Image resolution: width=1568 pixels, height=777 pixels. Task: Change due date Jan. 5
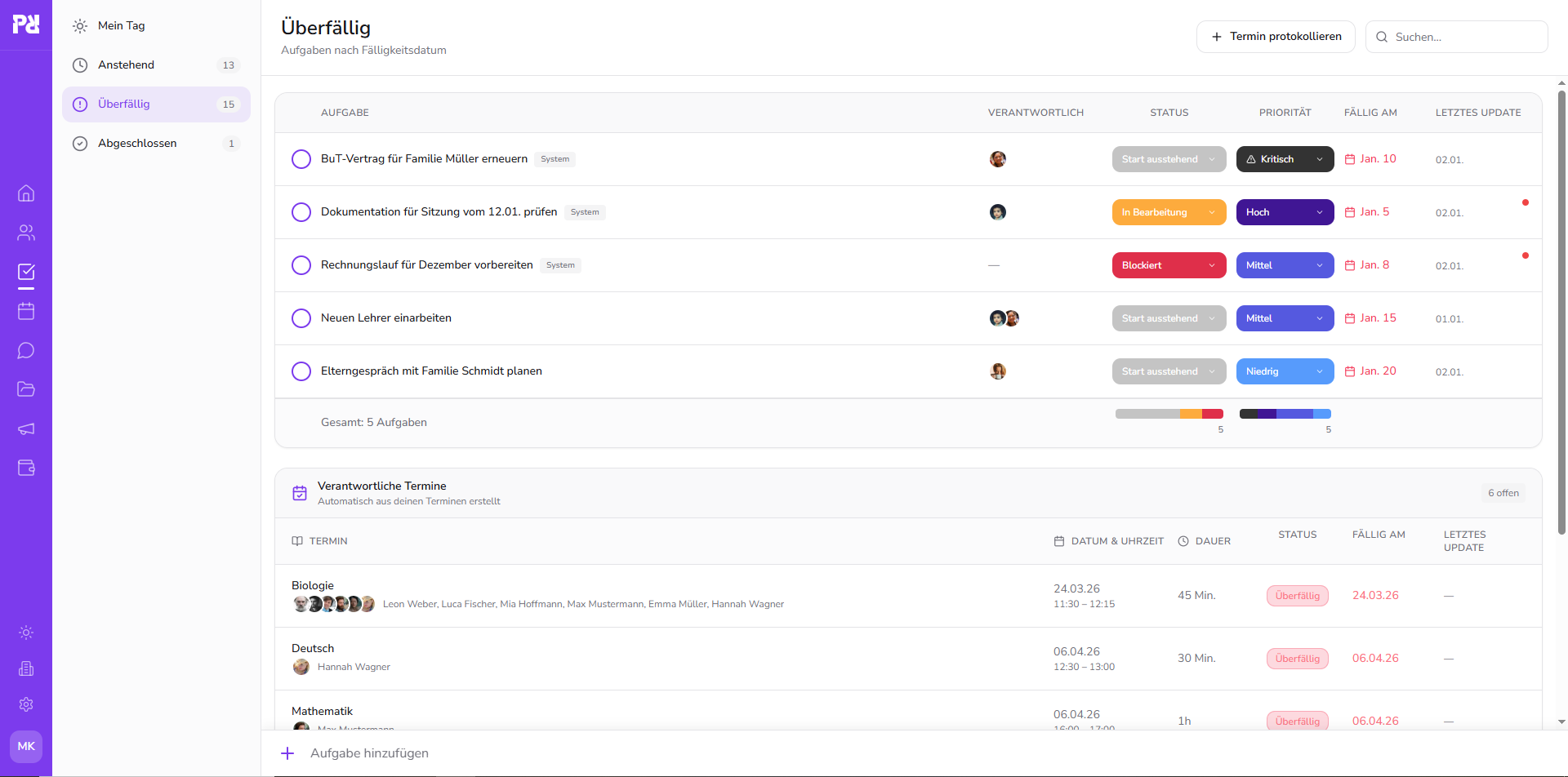1367,212
